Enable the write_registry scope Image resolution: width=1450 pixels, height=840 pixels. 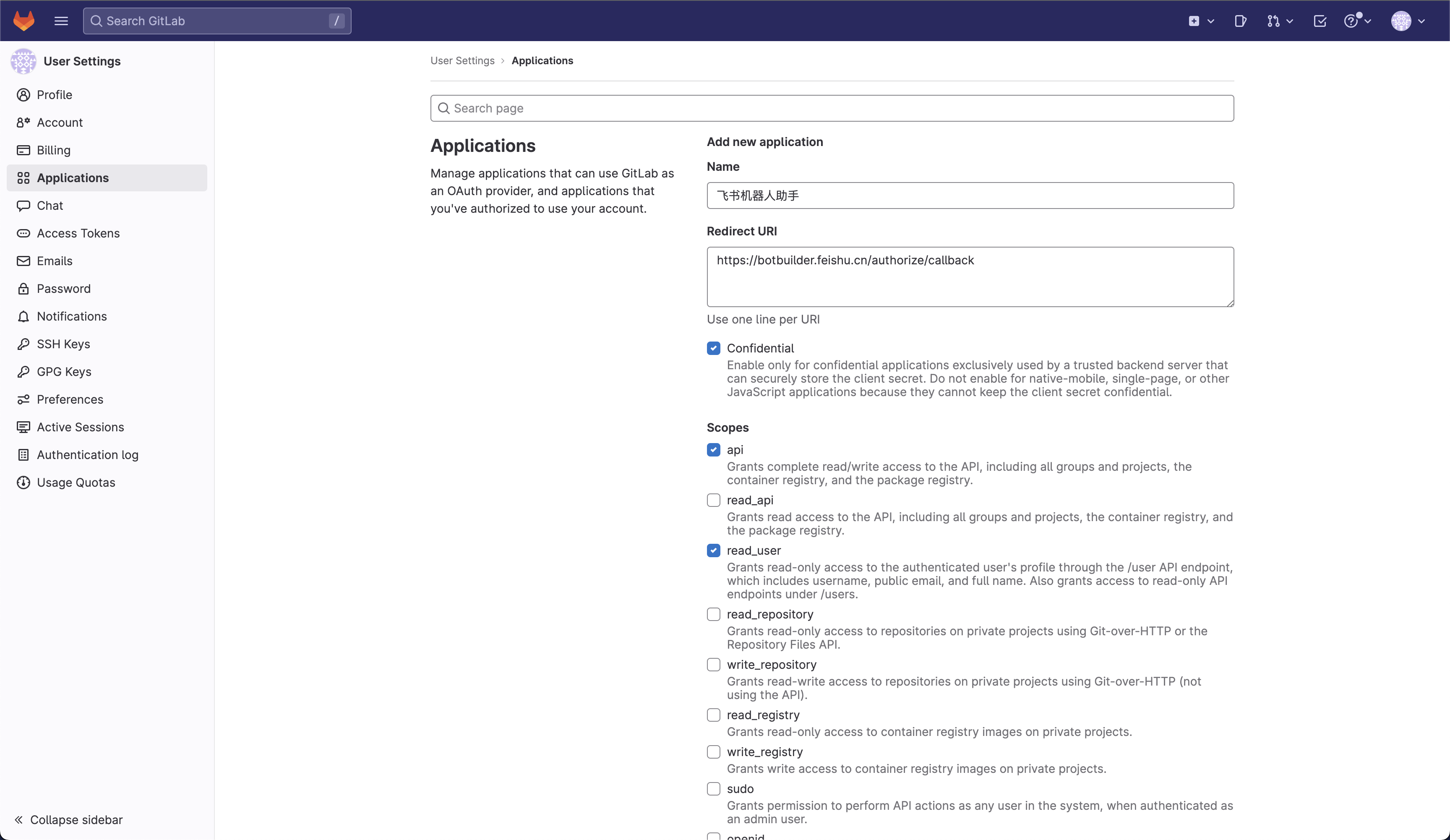tap(714, 752)
